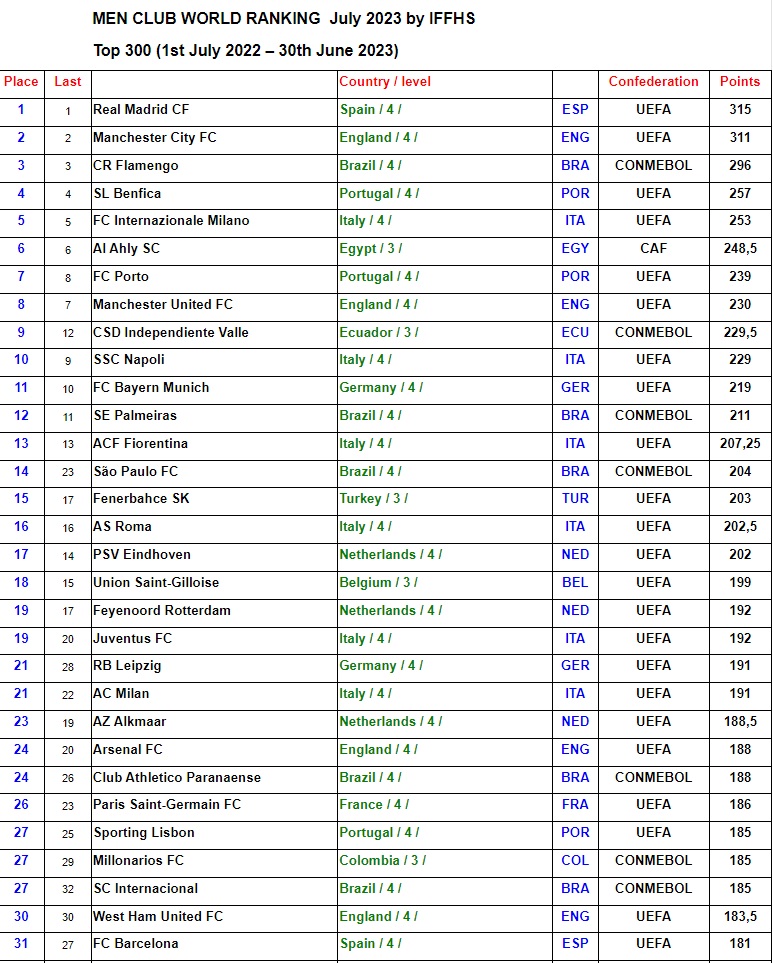Select the 'Manchester United FC' row name

click(x=163, y=305)
